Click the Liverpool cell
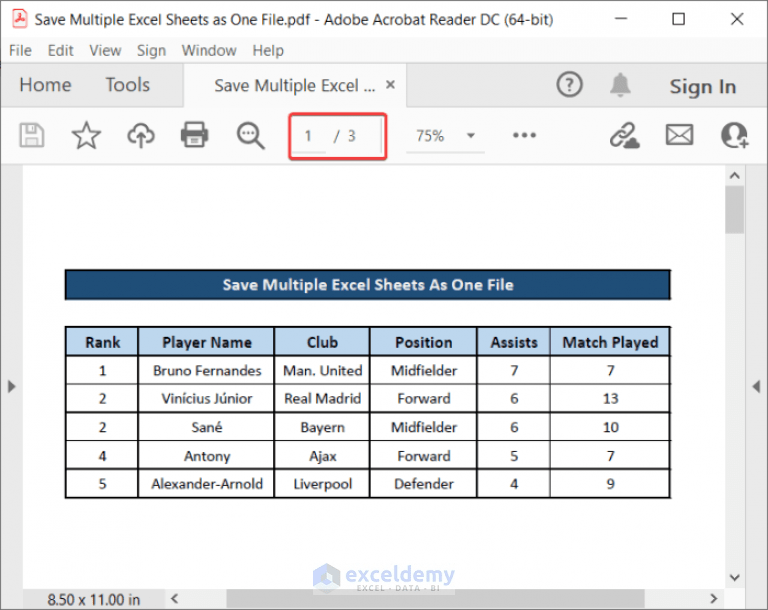This screenshot has height=610, width=768. (x=322, y=484)
